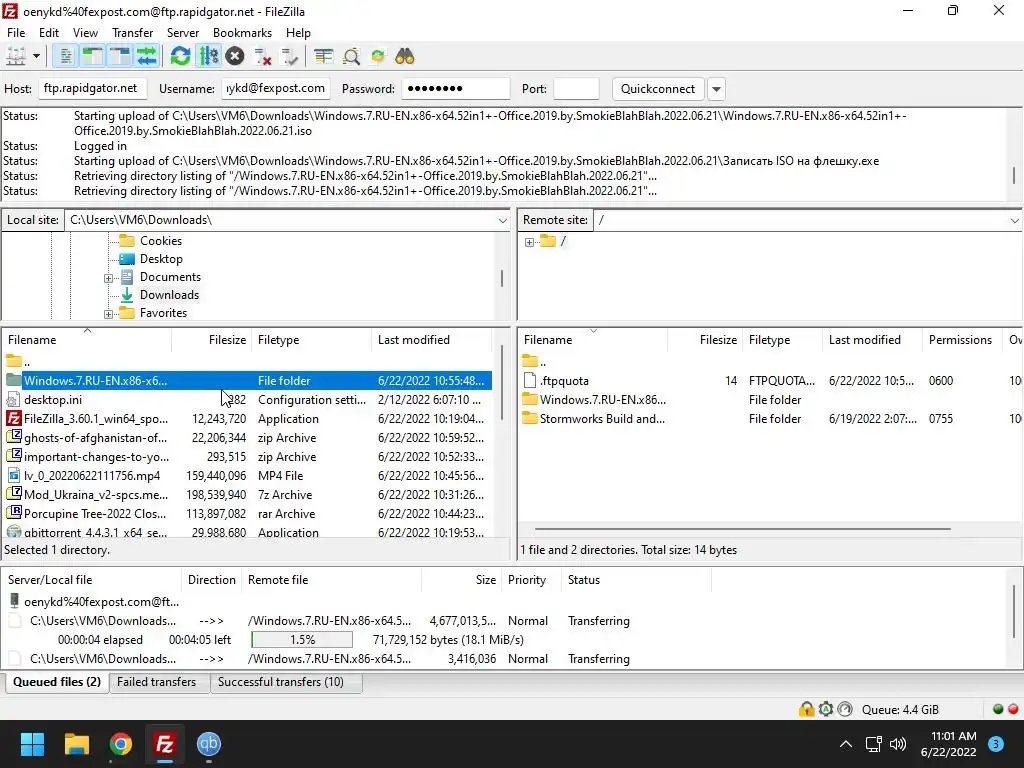Expand the remote root folder
This screenshot has width=1024, height=768.
(530, 242)
